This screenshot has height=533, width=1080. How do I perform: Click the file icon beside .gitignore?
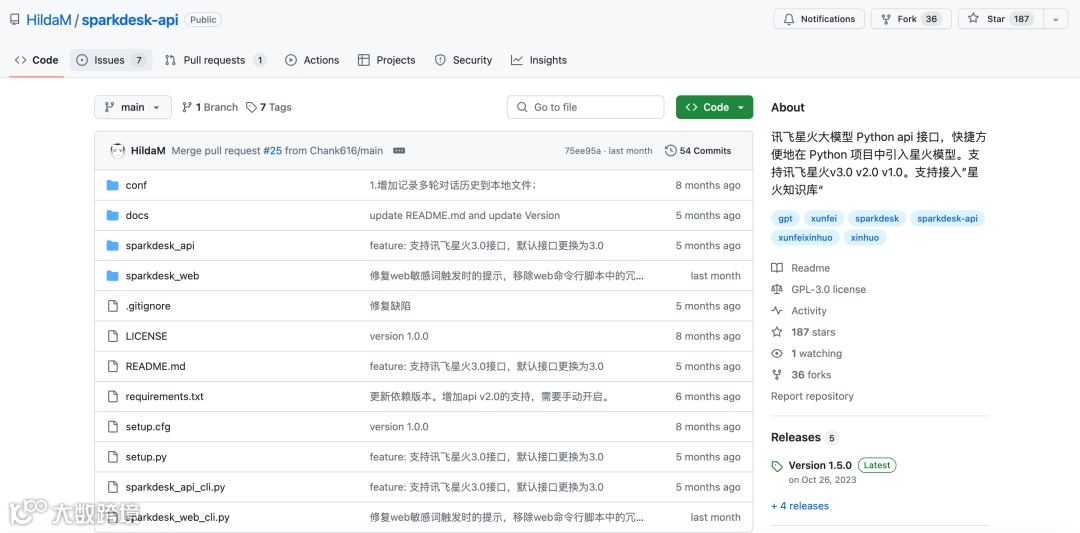point(113,306)
